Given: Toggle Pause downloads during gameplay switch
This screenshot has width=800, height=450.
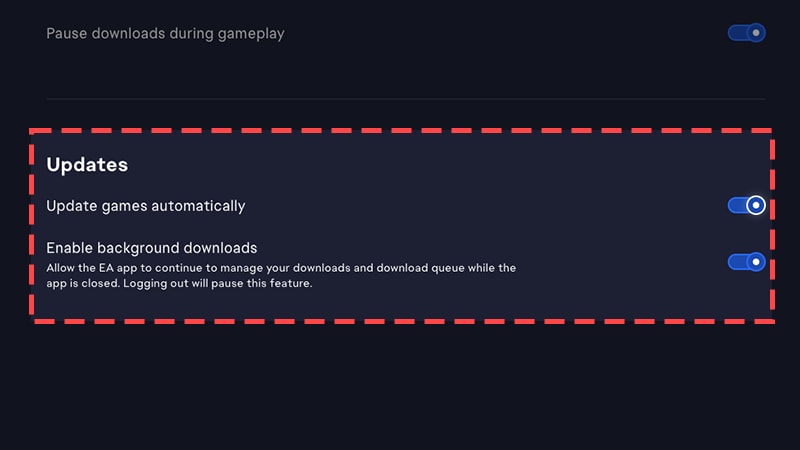Looking at the screenshot, I should (x=746, y=33).
